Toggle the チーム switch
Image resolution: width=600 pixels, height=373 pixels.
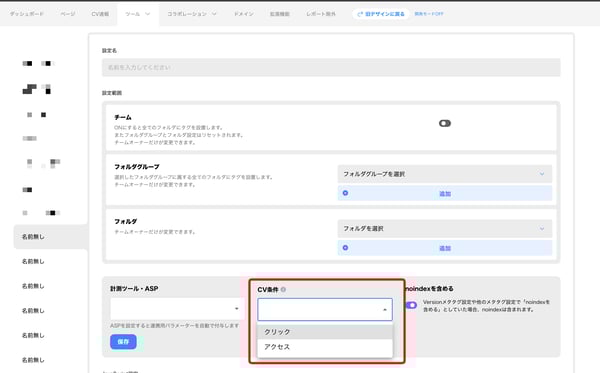[445, 123]
